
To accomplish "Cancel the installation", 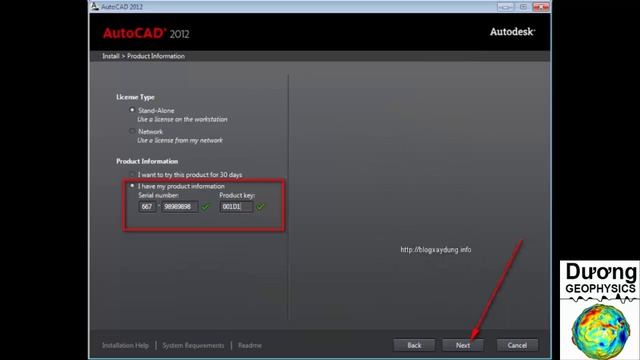I will click(517, 345).
